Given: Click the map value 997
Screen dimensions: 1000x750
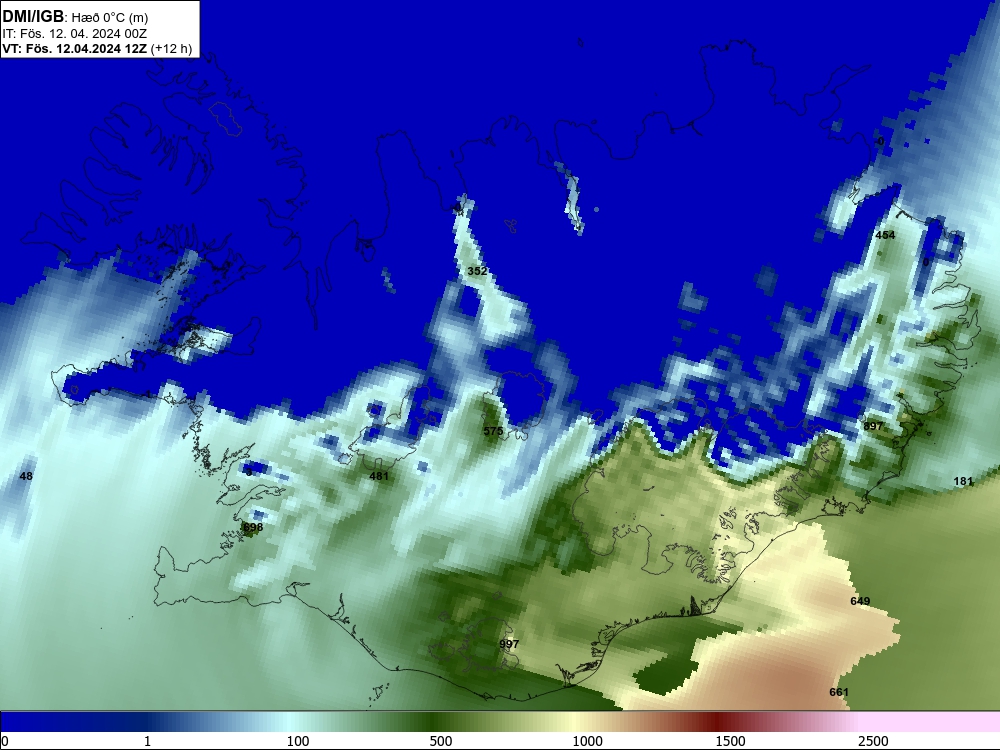Looking at the screenshot, I should pos(509,644).
